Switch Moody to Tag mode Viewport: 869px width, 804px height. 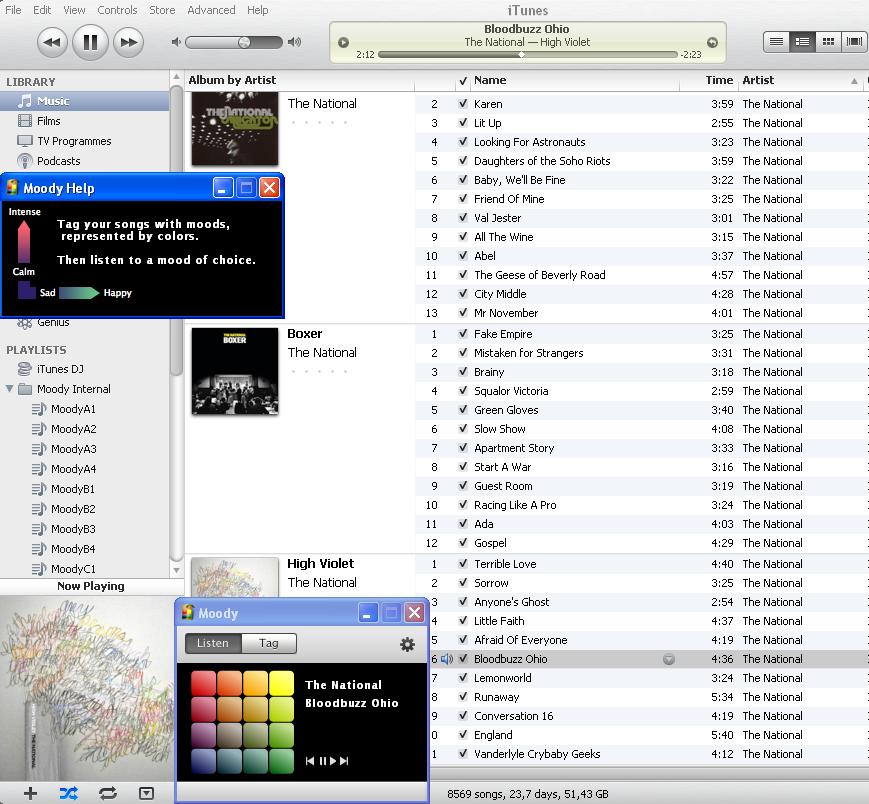[x=269, y=643]
